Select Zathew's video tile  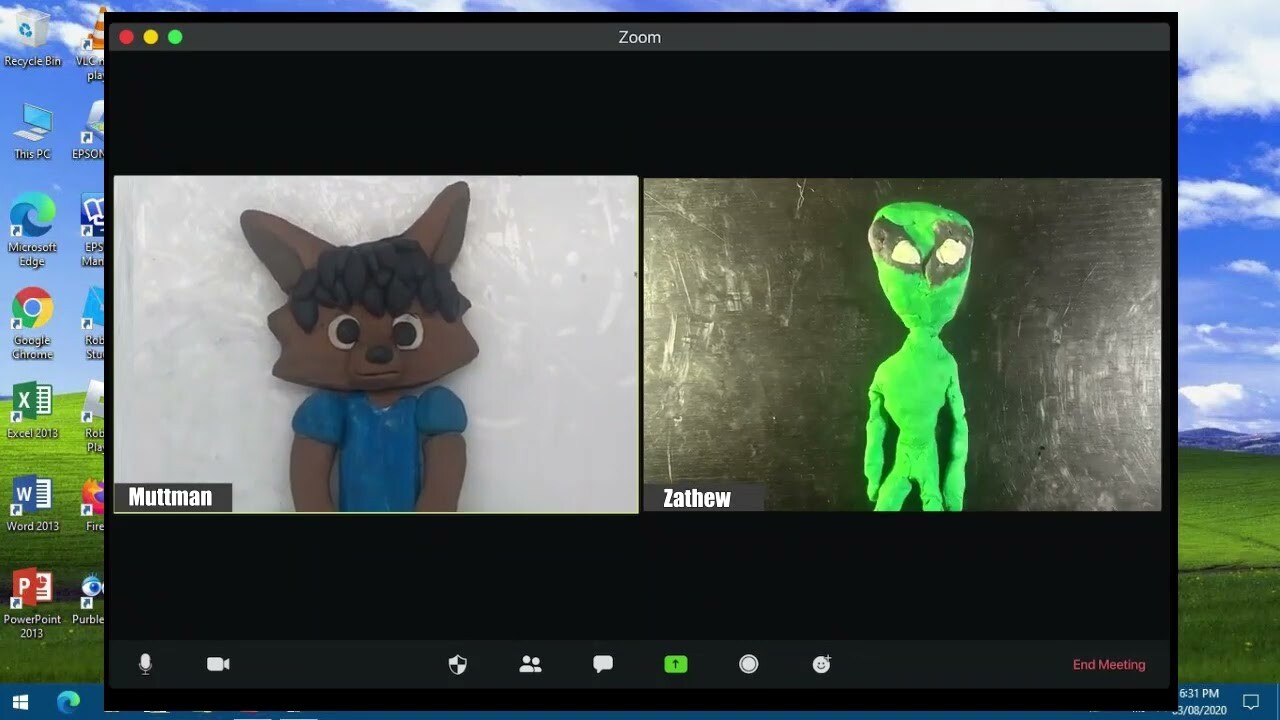(902, 344)
